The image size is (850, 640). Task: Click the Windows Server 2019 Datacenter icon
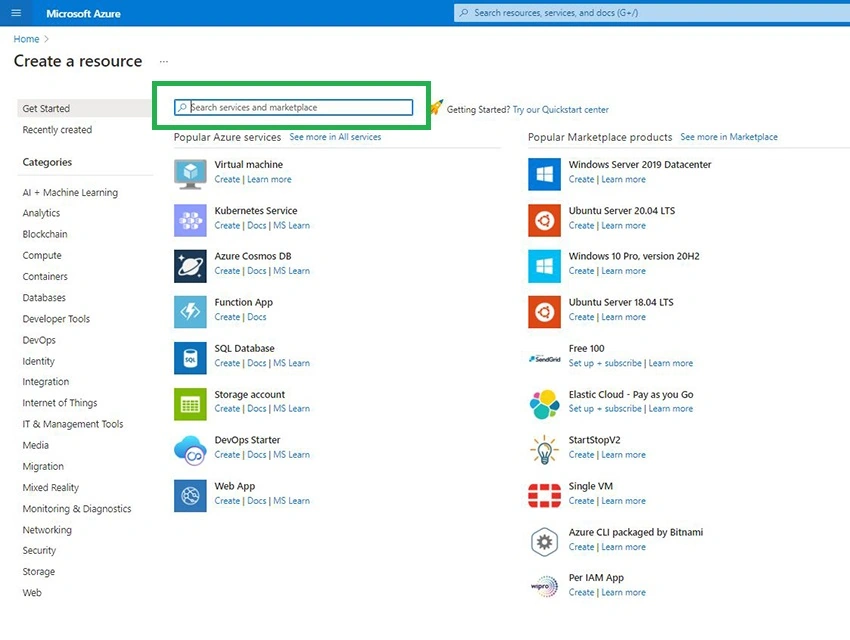point(544,174)
